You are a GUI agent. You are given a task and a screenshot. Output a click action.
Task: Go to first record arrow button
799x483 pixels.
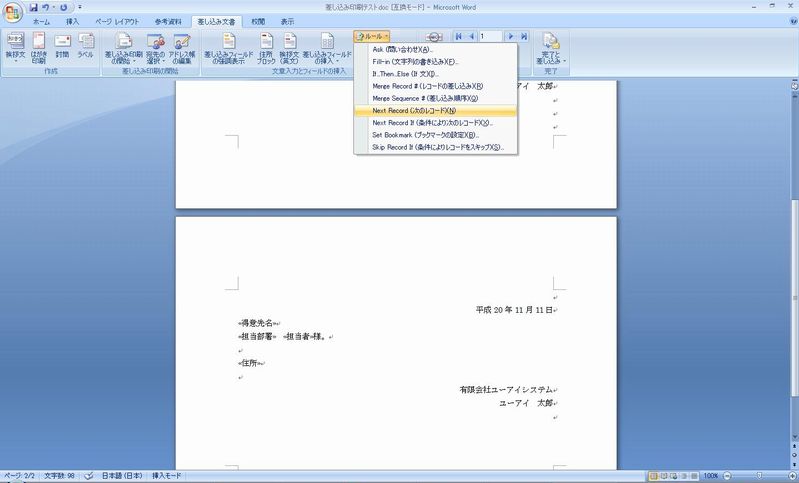pos(459,37)
